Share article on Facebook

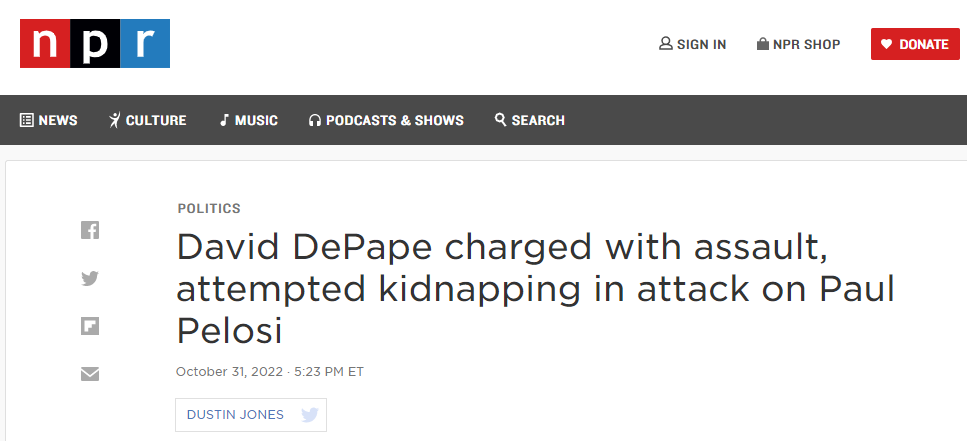(90, 230)
